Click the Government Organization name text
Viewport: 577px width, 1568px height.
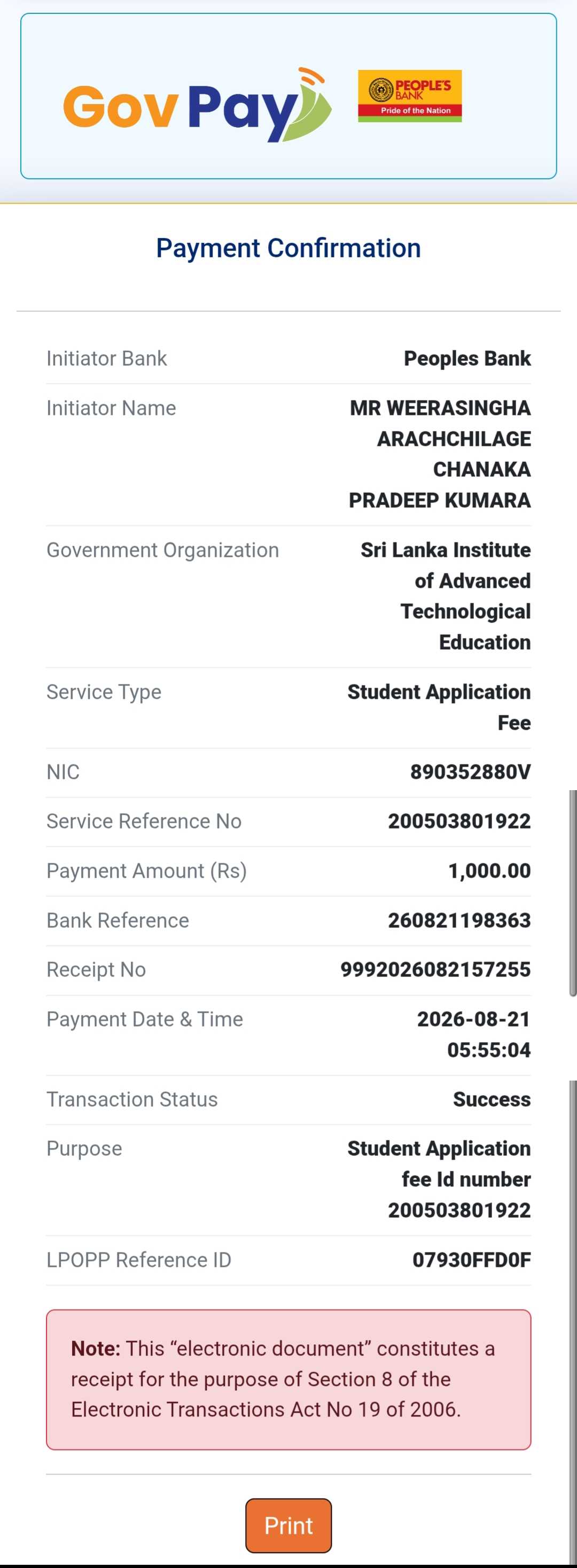point(446,596)
